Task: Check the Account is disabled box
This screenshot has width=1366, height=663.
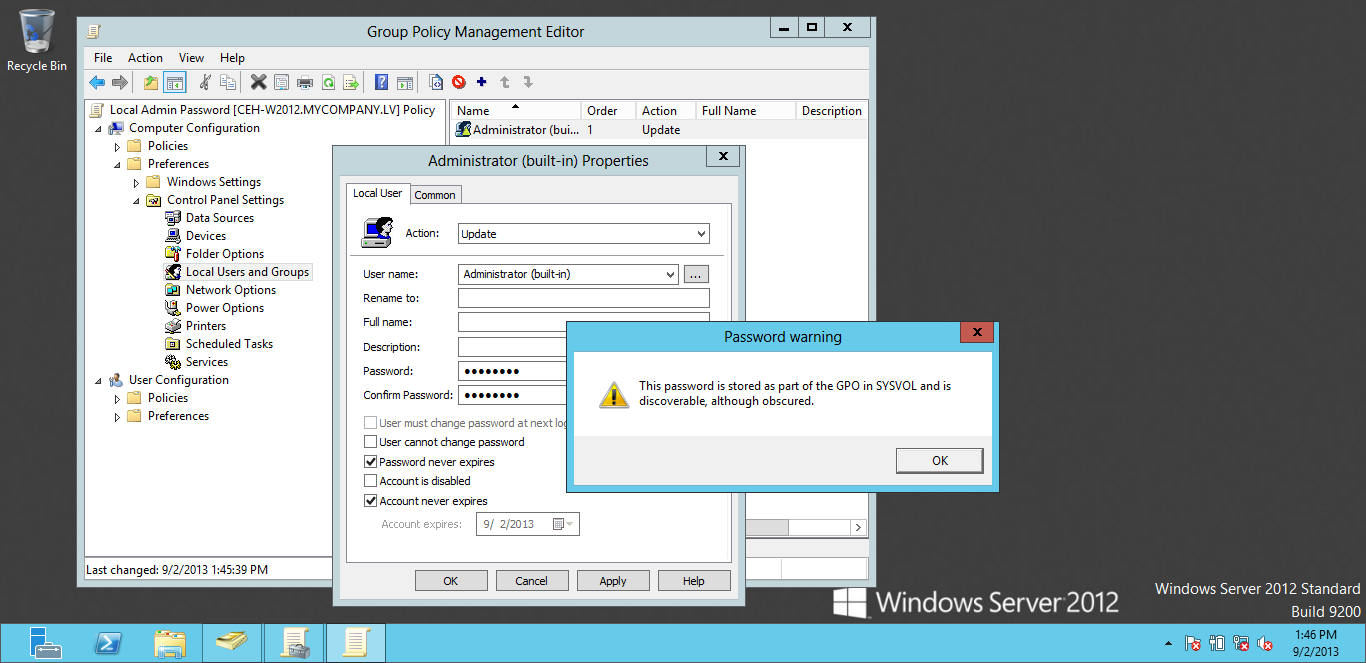Action: coord(371,481)
